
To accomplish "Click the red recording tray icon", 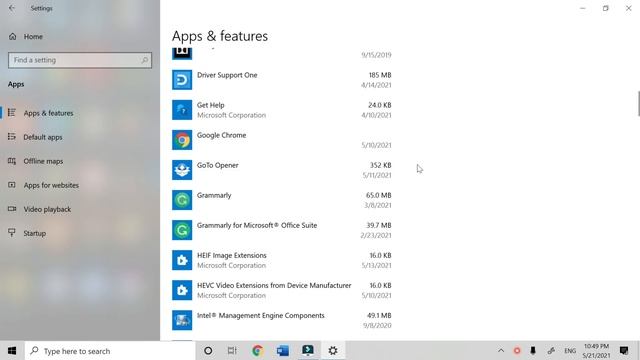I will click(x=517, y=351).
